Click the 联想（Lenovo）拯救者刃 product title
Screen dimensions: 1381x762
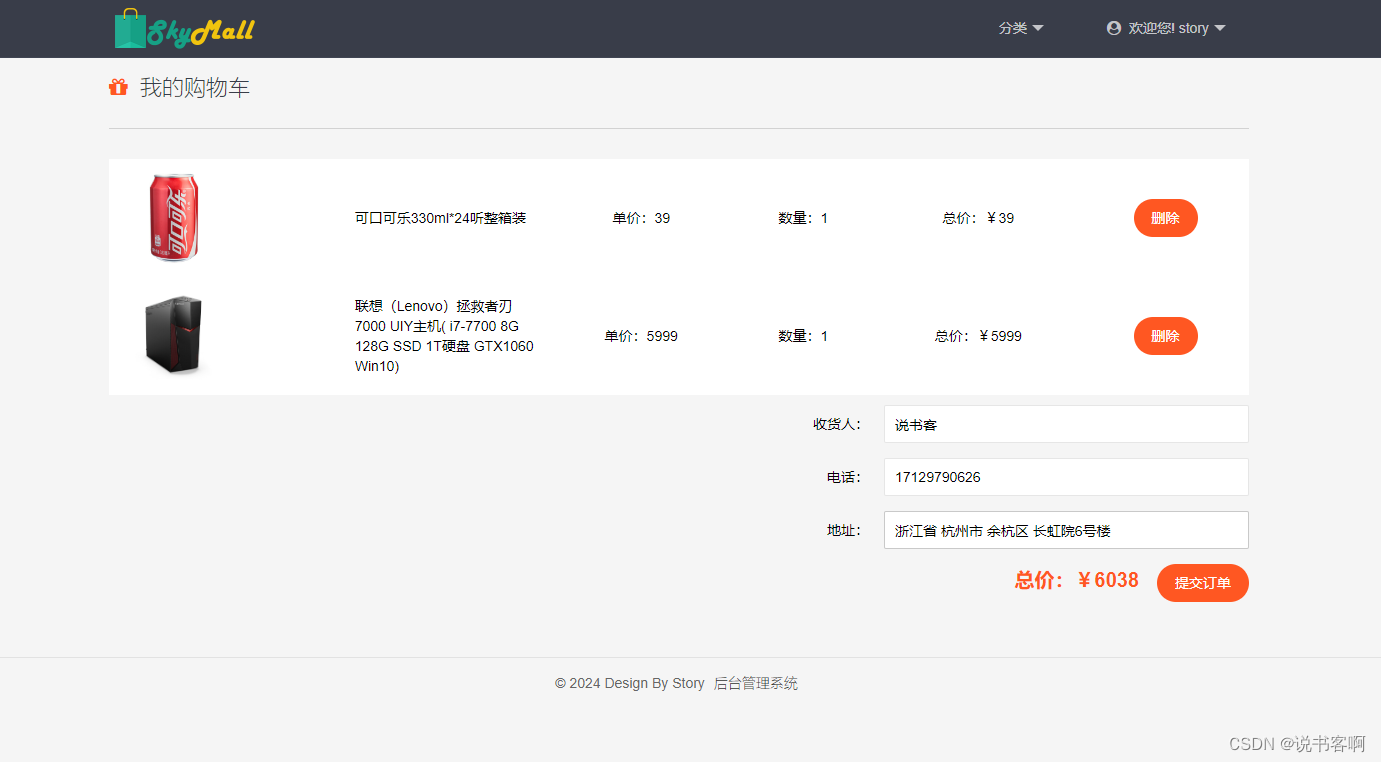click(x=444, y=336)
